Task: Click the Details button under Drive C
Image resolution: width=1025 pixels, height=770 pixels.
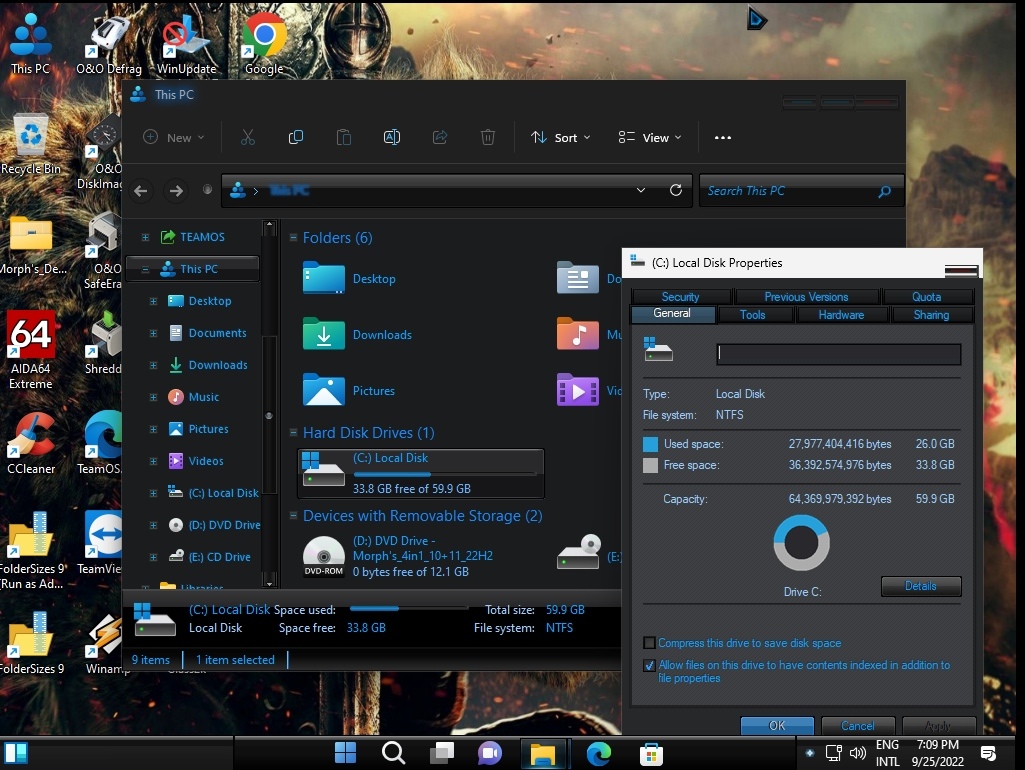Action: click(x=920, y=586)
